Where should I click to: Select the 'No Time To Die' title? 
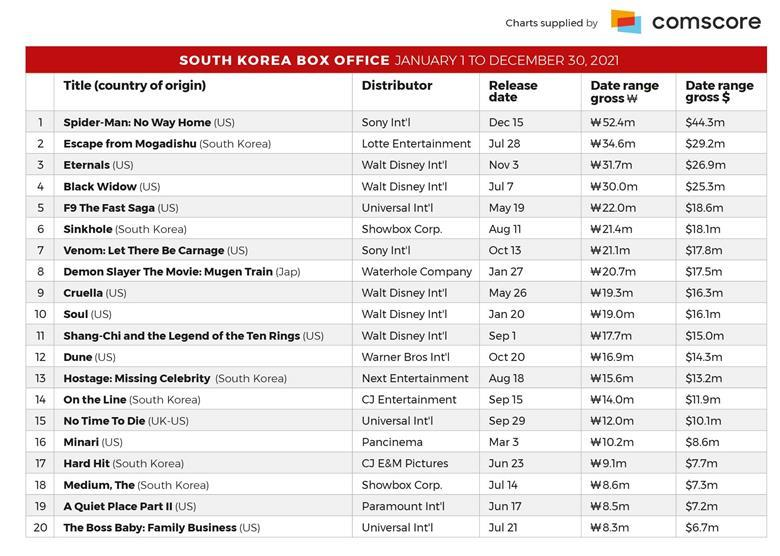[x=104, y=421]
